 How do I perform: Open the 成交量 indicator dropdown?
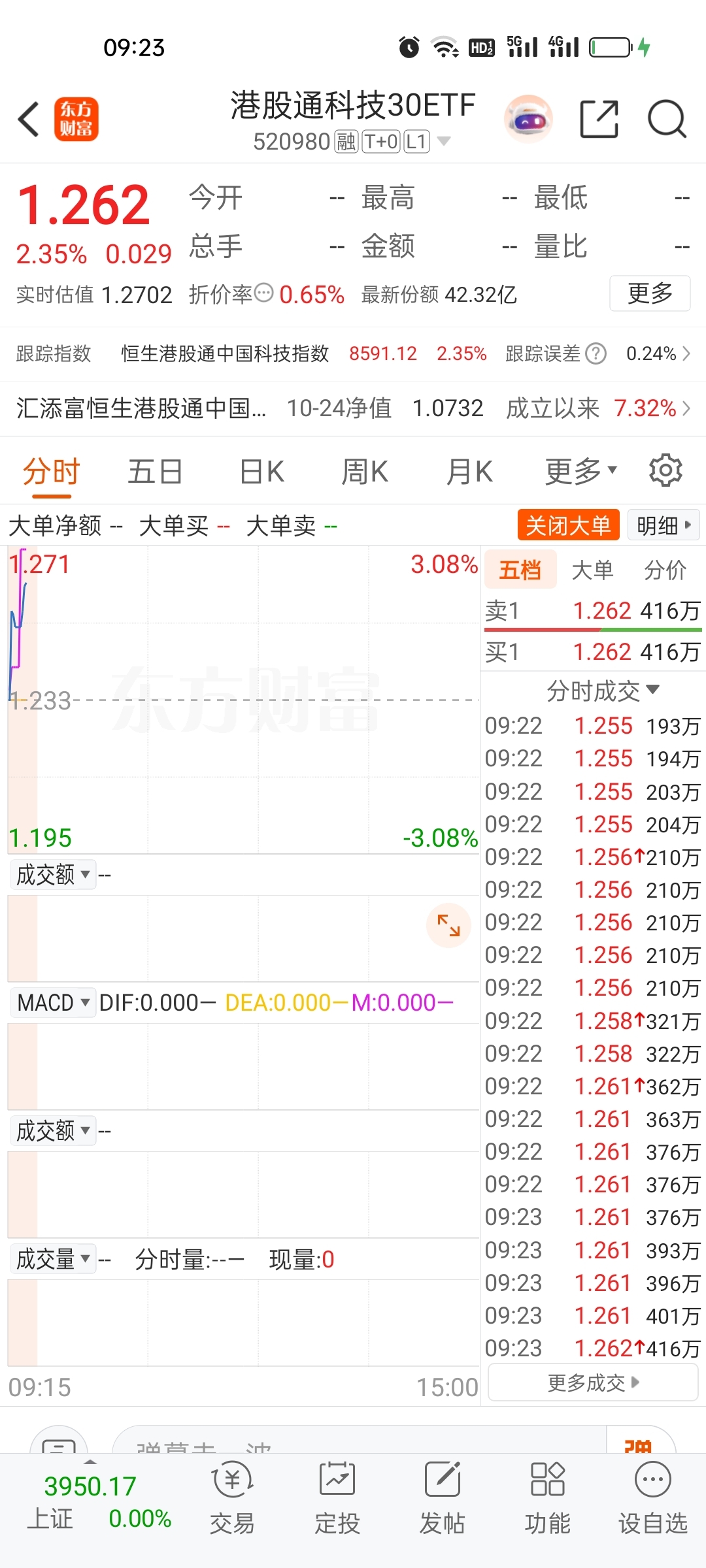coord(53,1258)
